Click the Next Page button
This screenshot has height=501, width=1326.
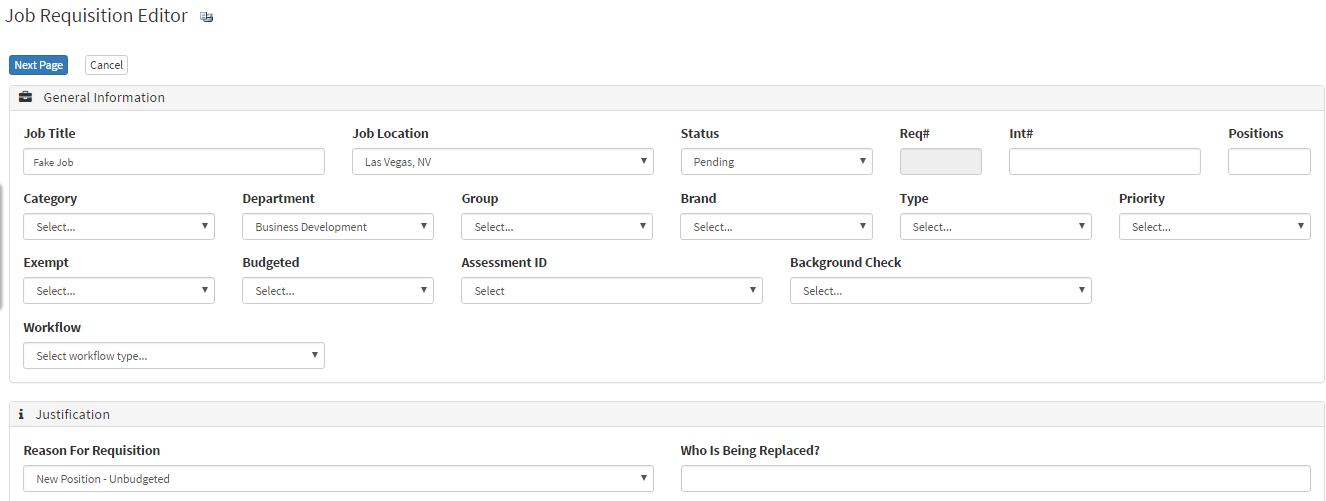coord(39,65)
